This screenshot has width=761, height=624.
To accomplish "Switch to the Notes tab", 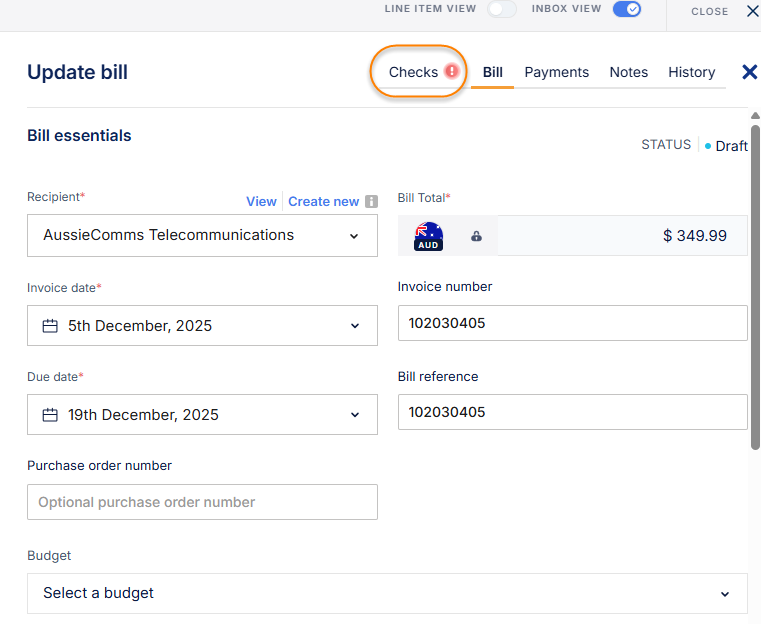I will pyautogui.click(x=628, y=72).
